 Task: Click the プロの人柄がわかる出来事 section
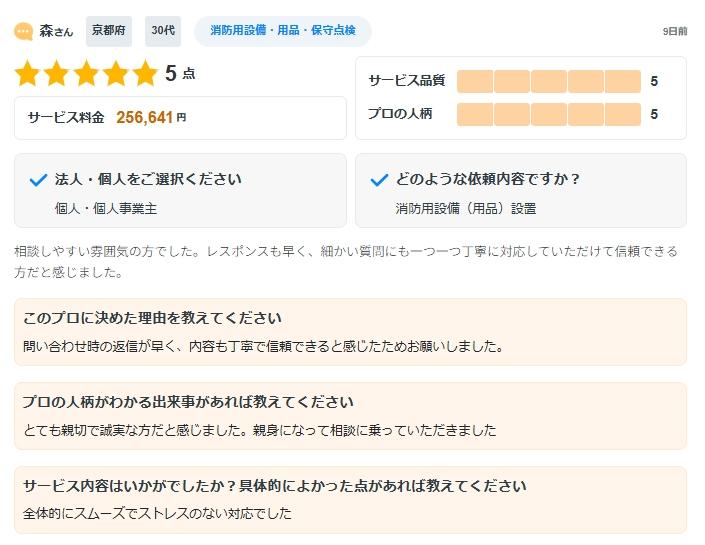(x=350, y=416)
